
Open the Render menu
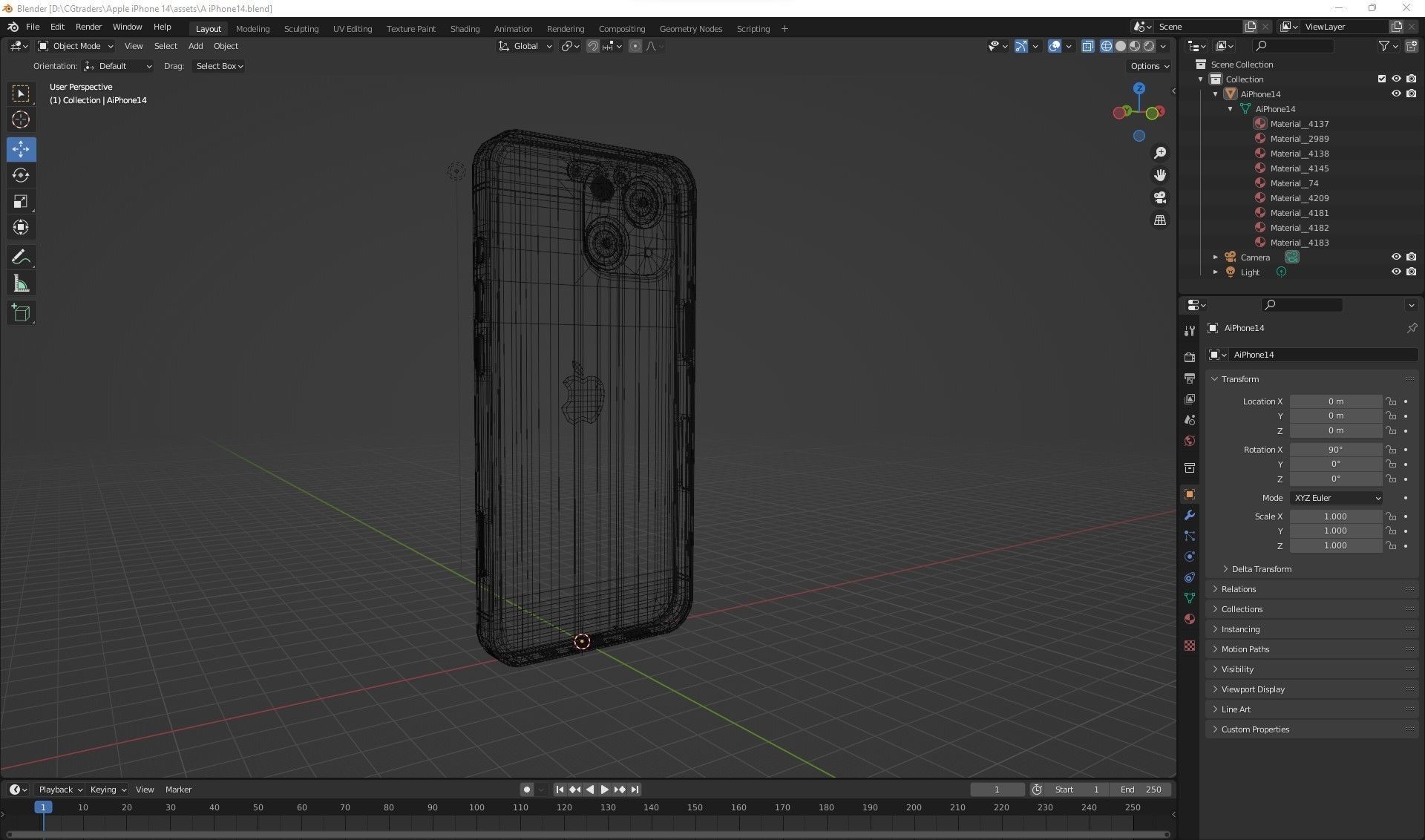pyautogui.click(x=88, y=27)
